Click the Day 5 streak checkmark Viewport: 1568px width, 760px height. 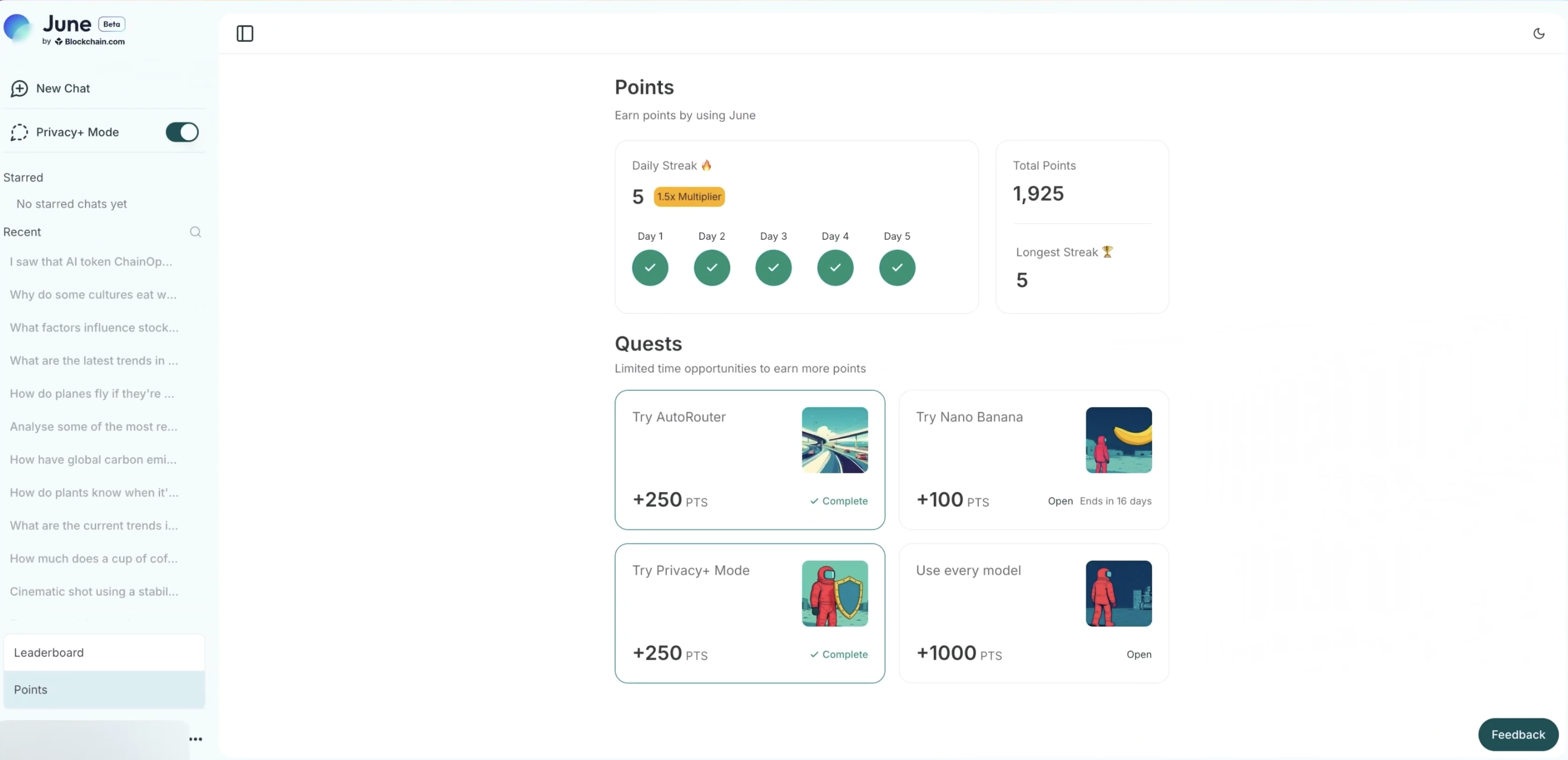897,268
